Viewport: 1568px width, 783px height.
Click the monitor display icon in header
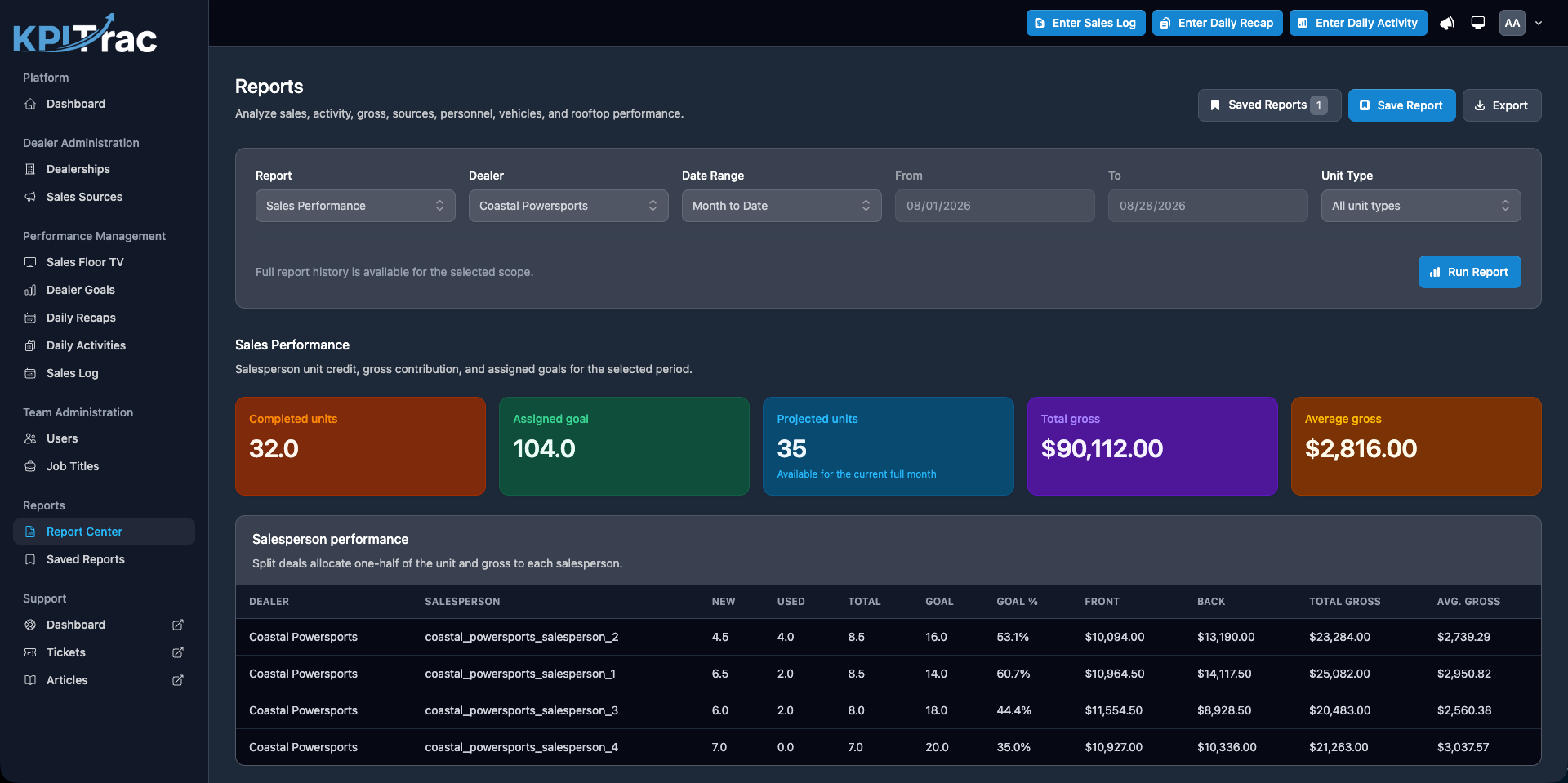(x=1478, y=23)
